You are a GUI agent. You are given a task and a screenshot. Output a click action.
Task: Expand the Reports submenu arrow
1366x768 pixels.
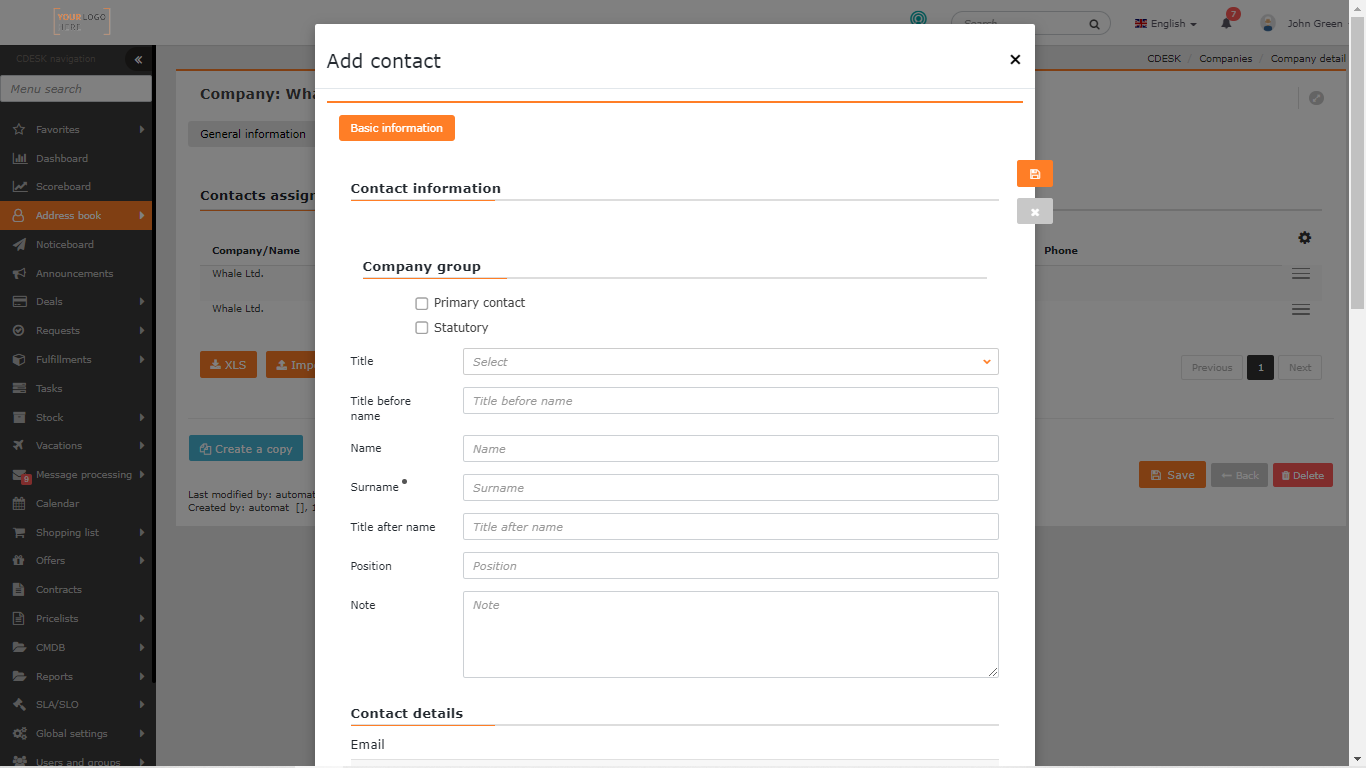142,677
